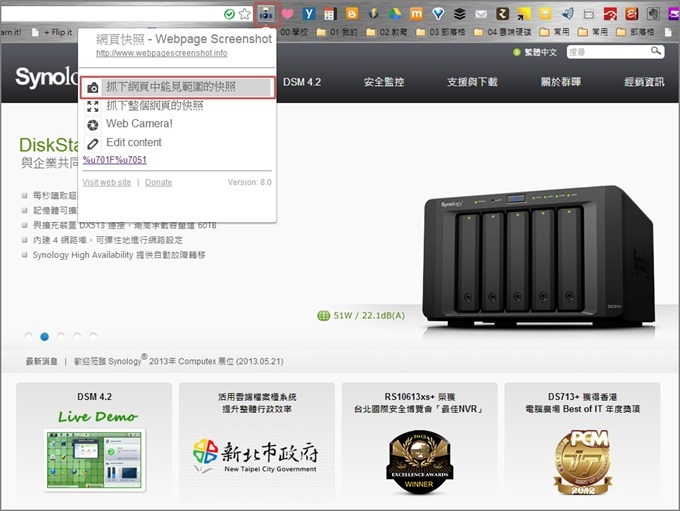The height and width of the screenshot is (511, 680).
Task: Click the + Flip it bookmarklet
Action: (x=52, y=32)
